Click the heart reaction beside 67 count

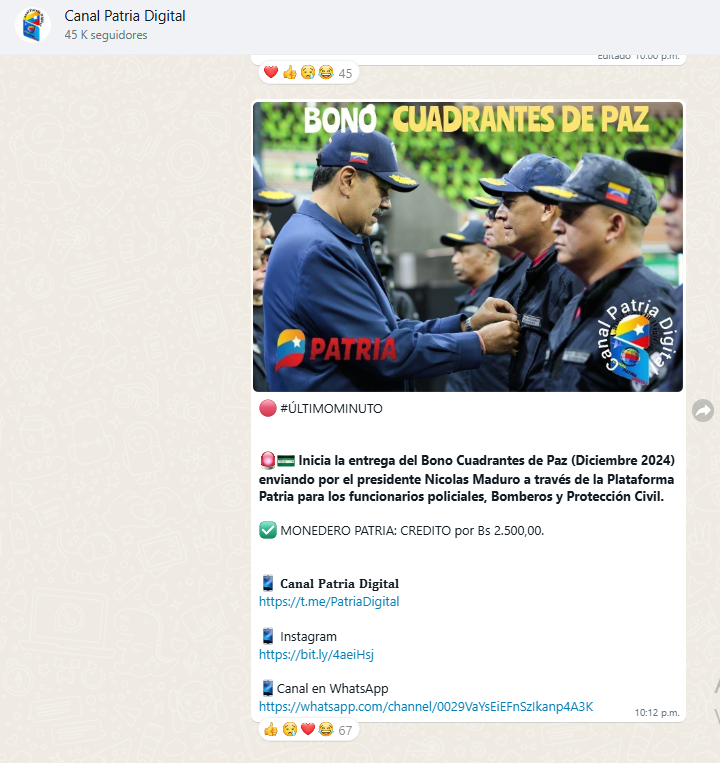point(307,729)
